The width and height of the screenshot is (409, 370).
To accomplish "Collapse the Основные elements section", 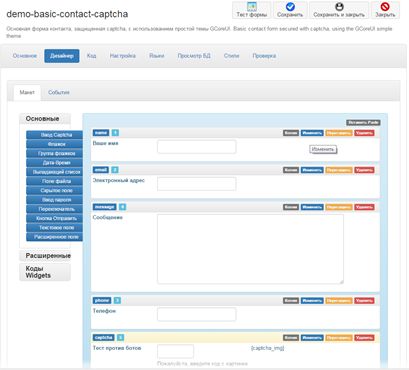I will (45, 119).
